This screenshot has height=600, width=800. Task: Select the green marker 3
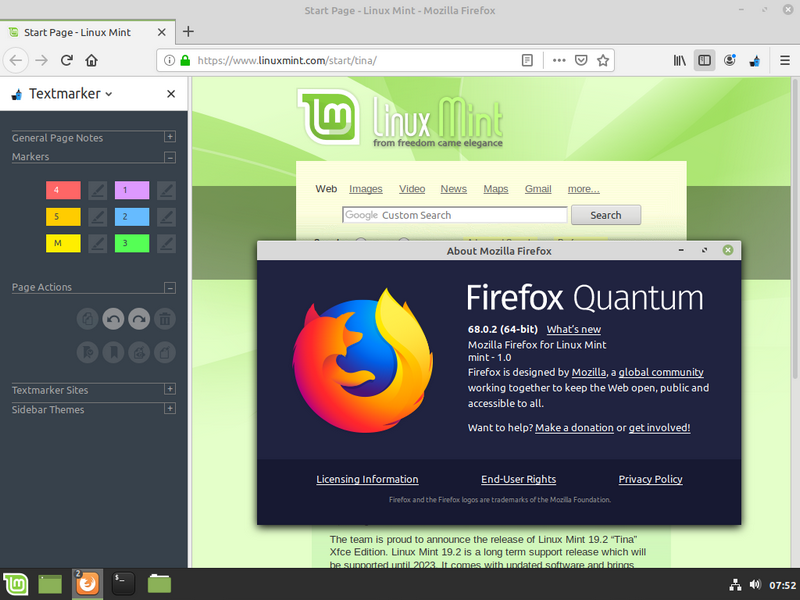[132, 243]
